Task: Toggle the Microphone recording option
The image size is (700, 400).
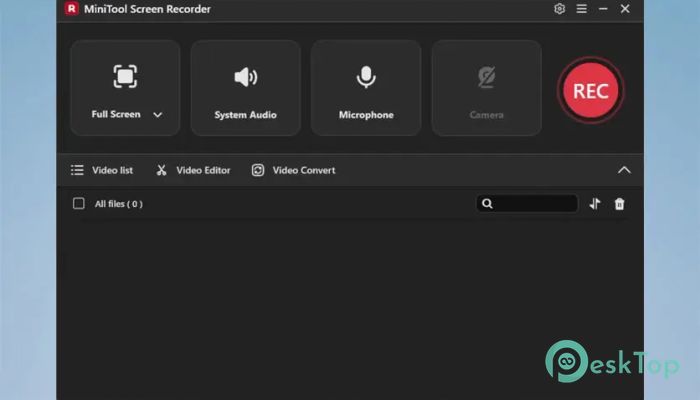Action: [x=366, y=88]
